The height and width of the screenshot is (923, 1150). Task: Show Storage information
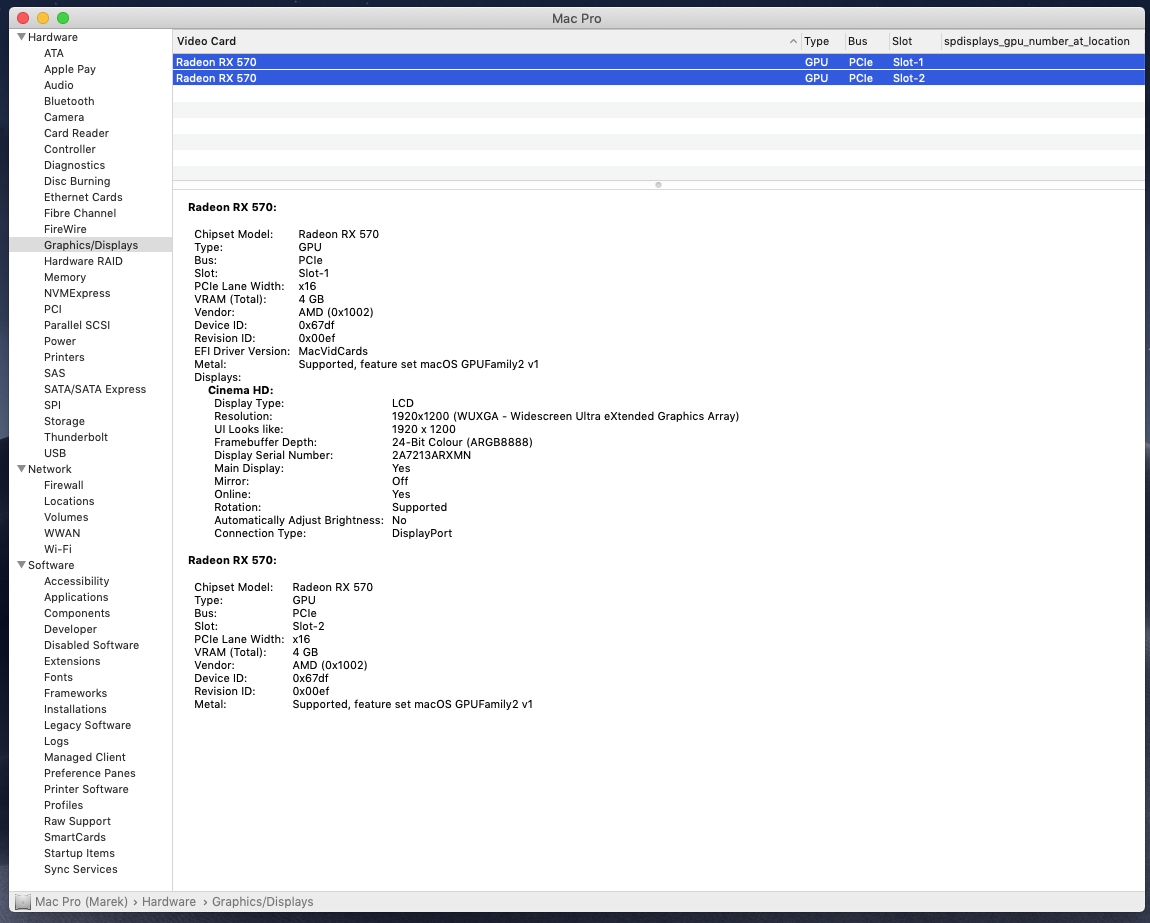click(64, 421)
